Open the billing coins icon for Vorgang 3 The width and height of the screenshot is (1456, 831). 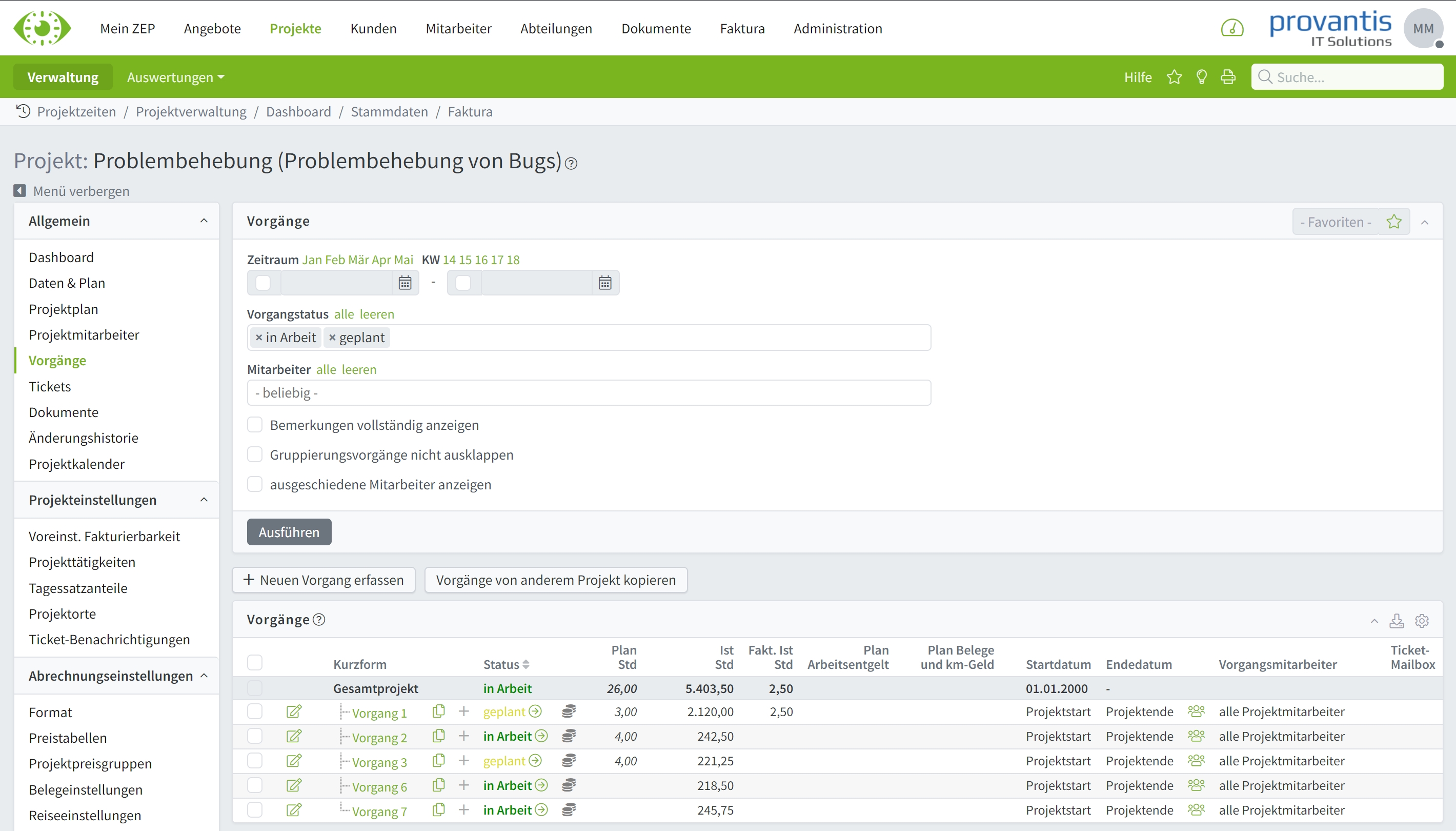click(569, 760)
